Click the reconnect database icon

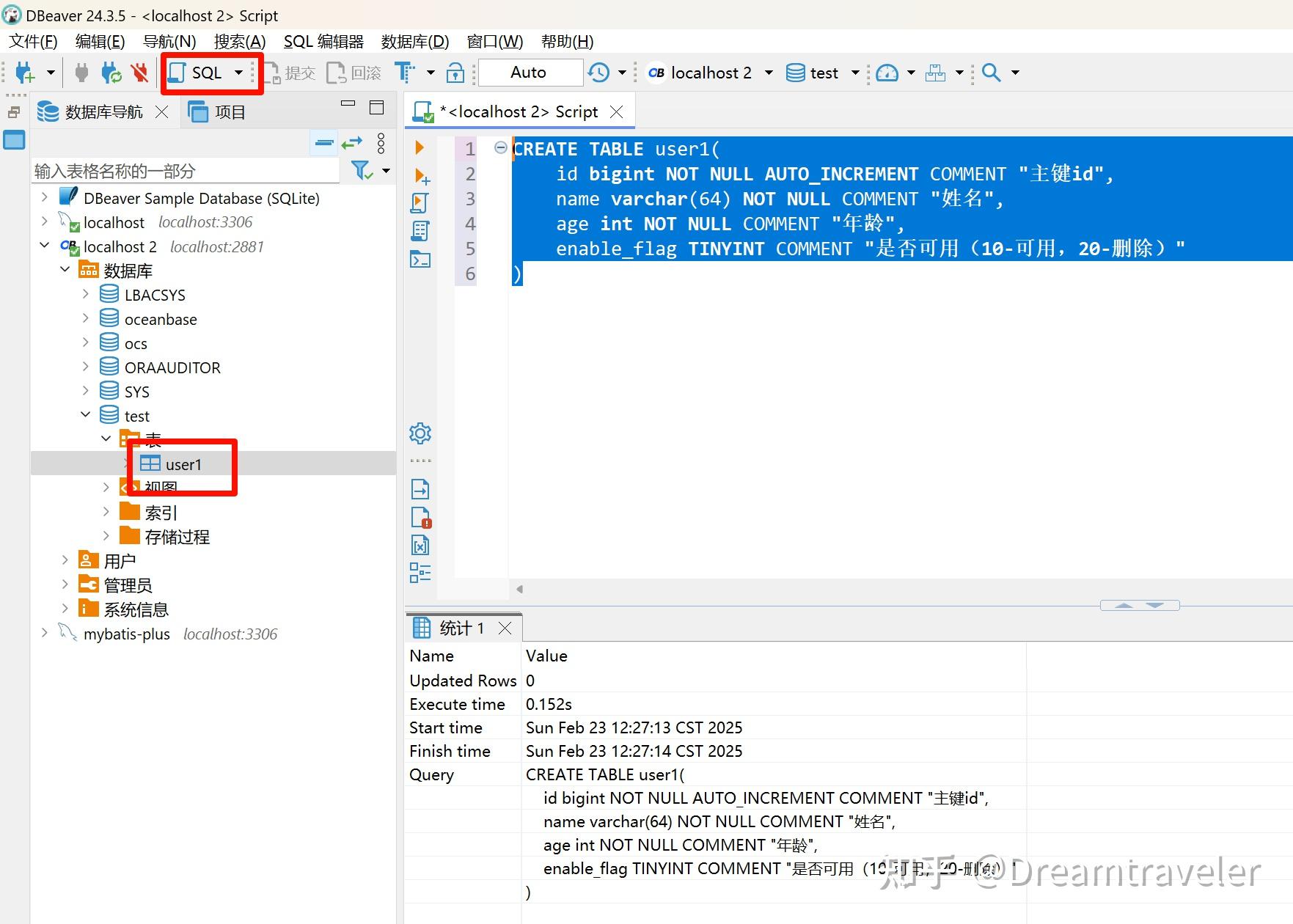(x=110, y=72)
